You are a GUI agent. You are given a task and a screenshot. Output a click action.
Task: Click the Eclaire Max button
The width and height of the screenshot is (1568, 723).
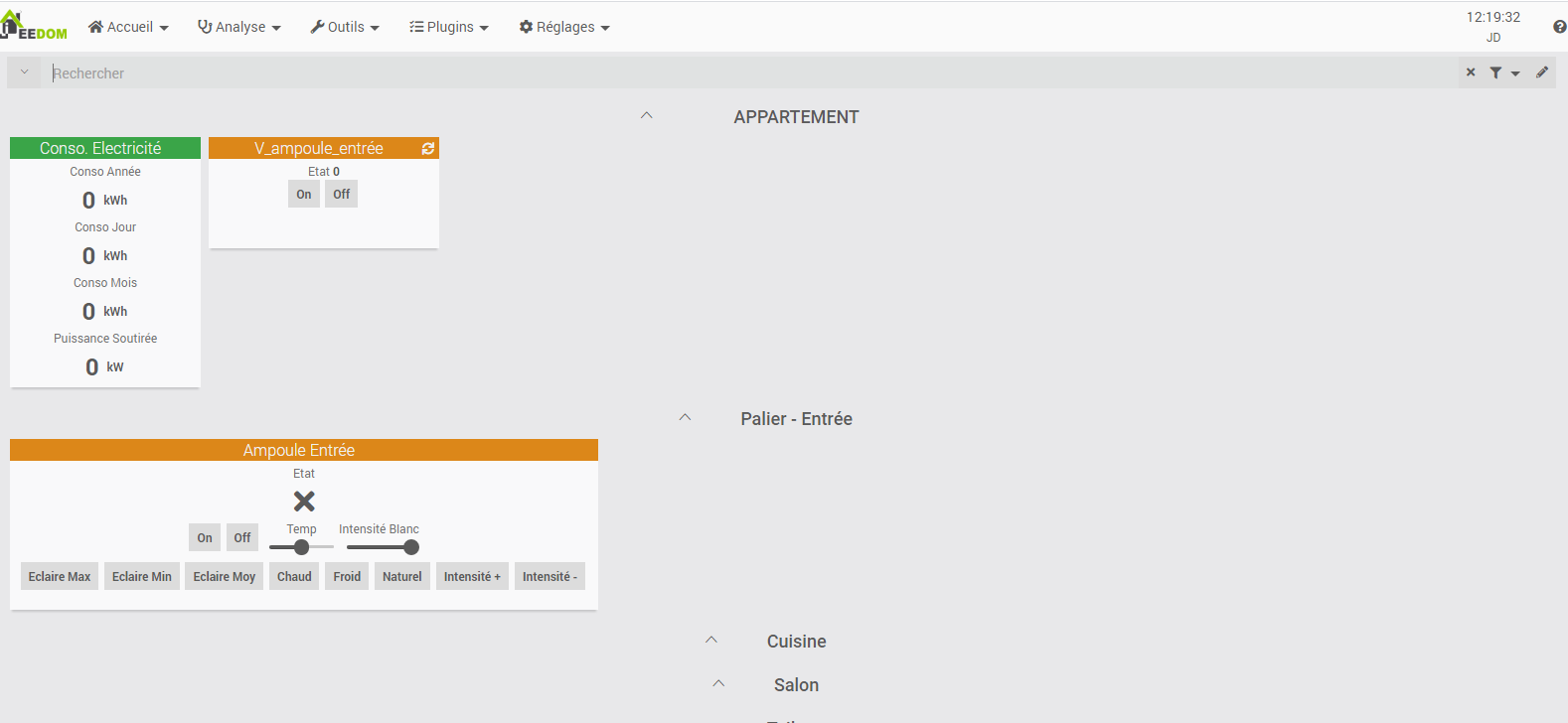60,576
